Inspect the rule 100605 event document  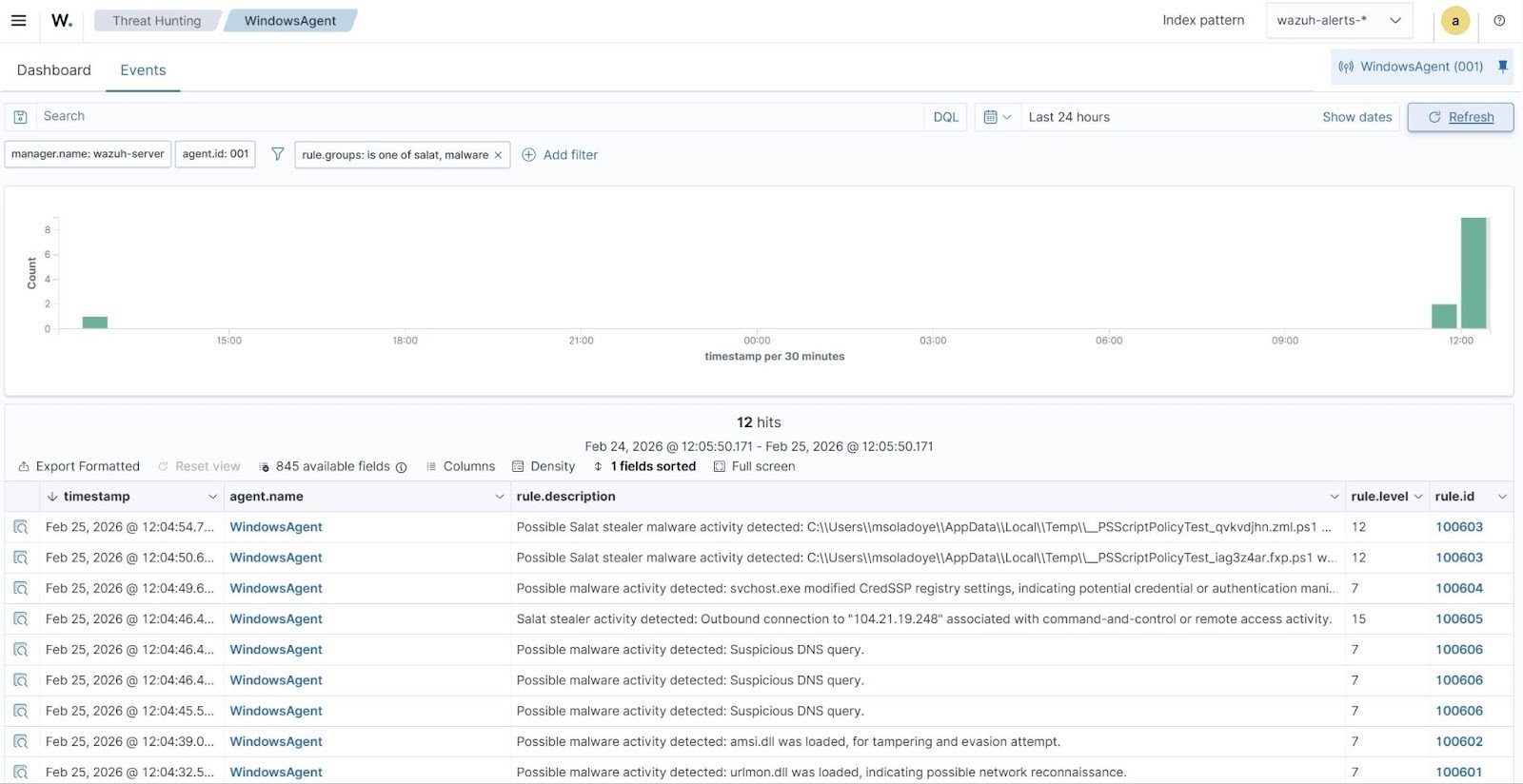tap(21, 619)
